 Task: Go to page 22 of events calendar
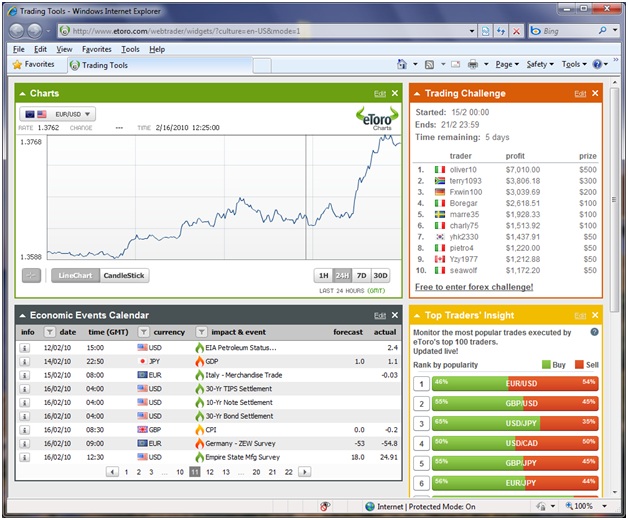(289, 472)
